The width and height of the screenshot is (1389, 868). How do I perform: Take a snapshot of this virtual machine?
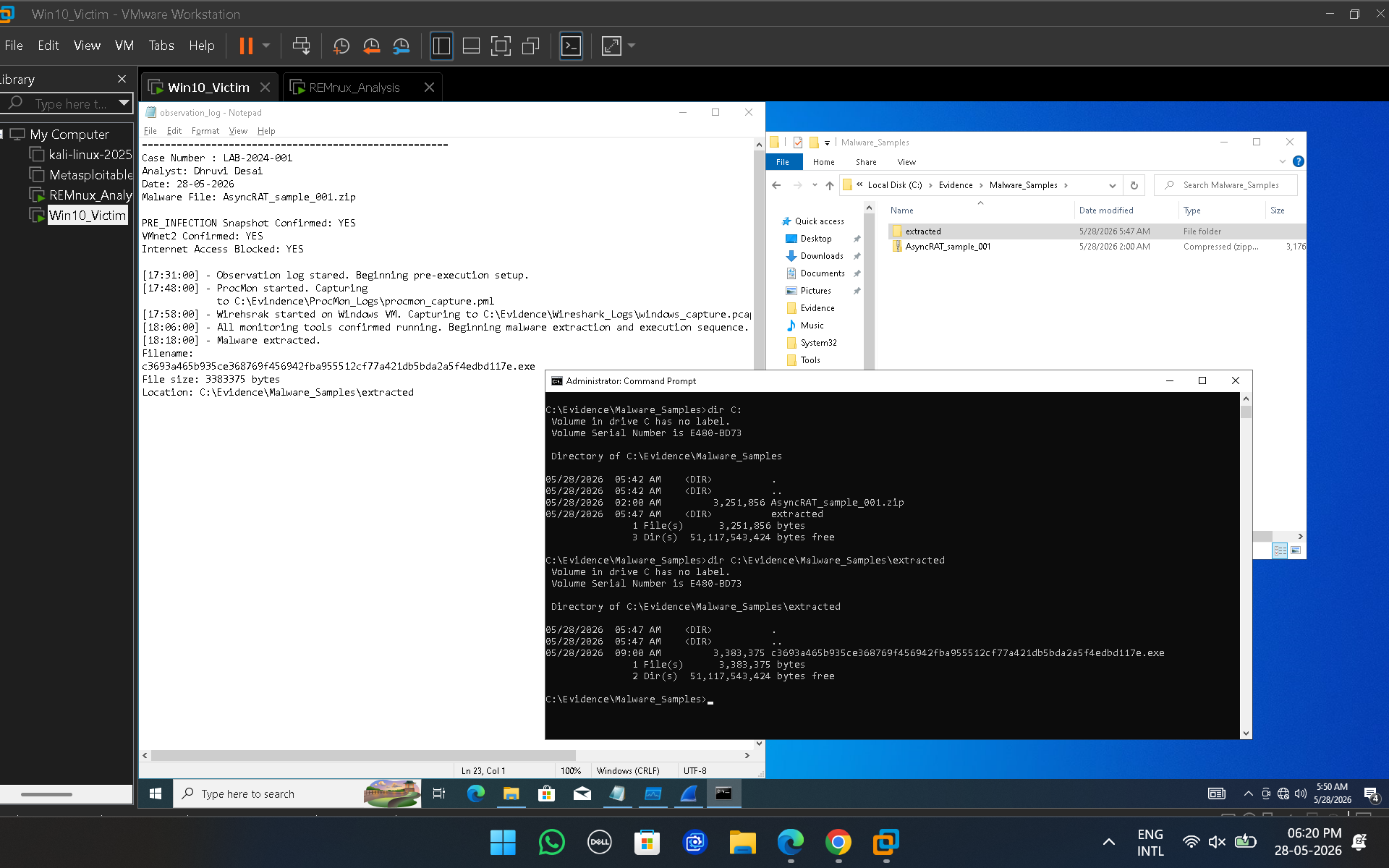[x=341, y=46]
